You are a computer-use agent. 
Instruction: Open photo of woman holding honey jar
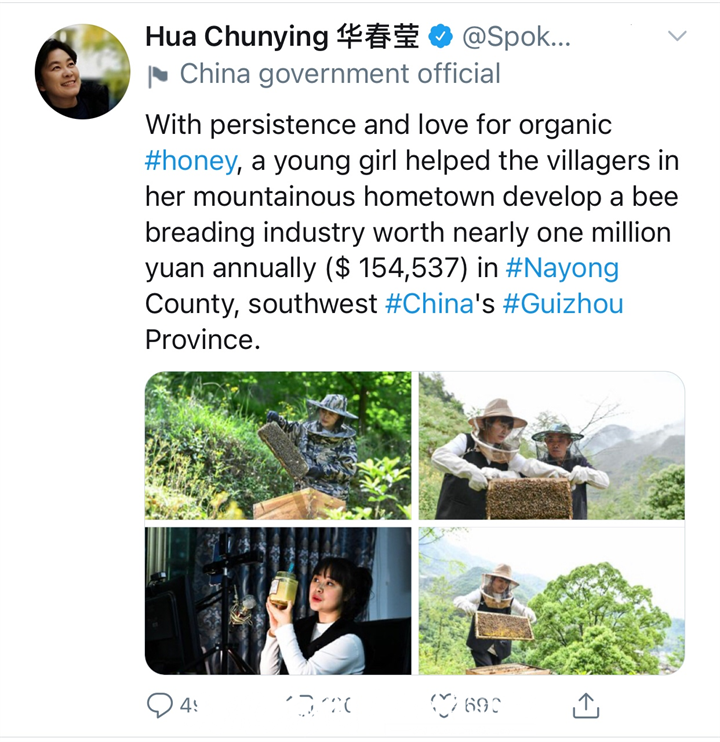tap(278, 601)
